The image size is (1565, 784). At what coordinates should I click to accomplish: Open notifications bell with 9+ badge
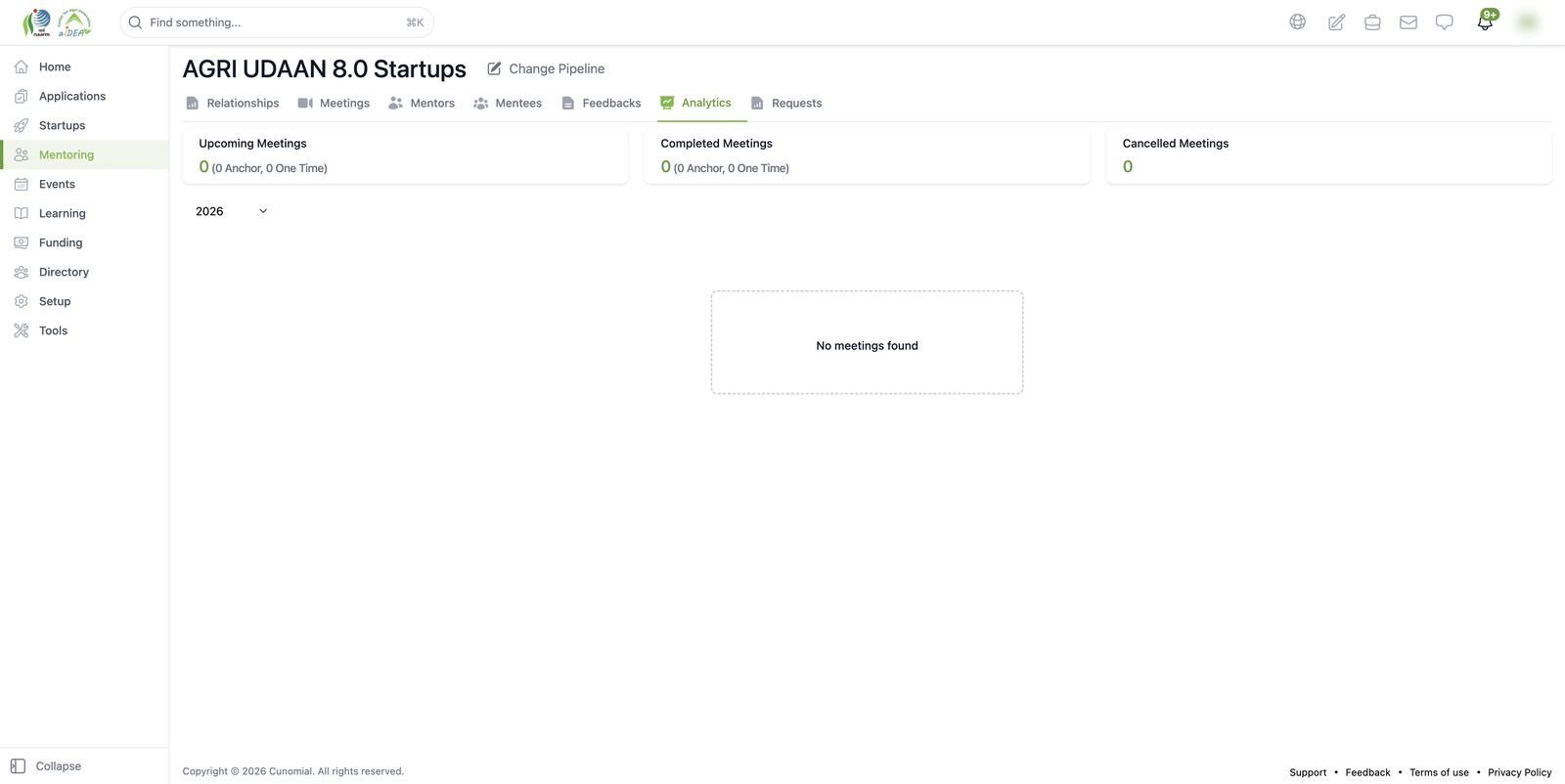coord(1486,21)
